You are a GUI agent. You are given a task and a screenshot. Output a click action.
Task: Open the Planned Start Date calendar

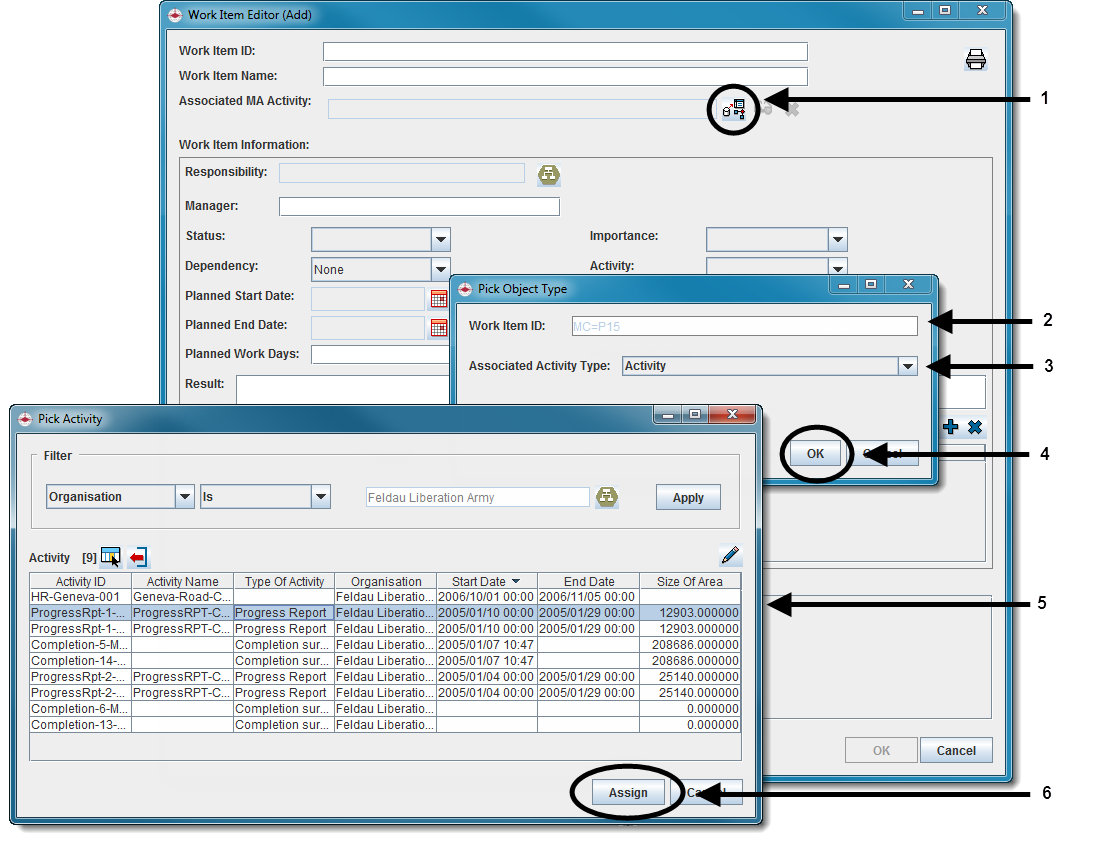pyautogui.click(x=439, y=298)
